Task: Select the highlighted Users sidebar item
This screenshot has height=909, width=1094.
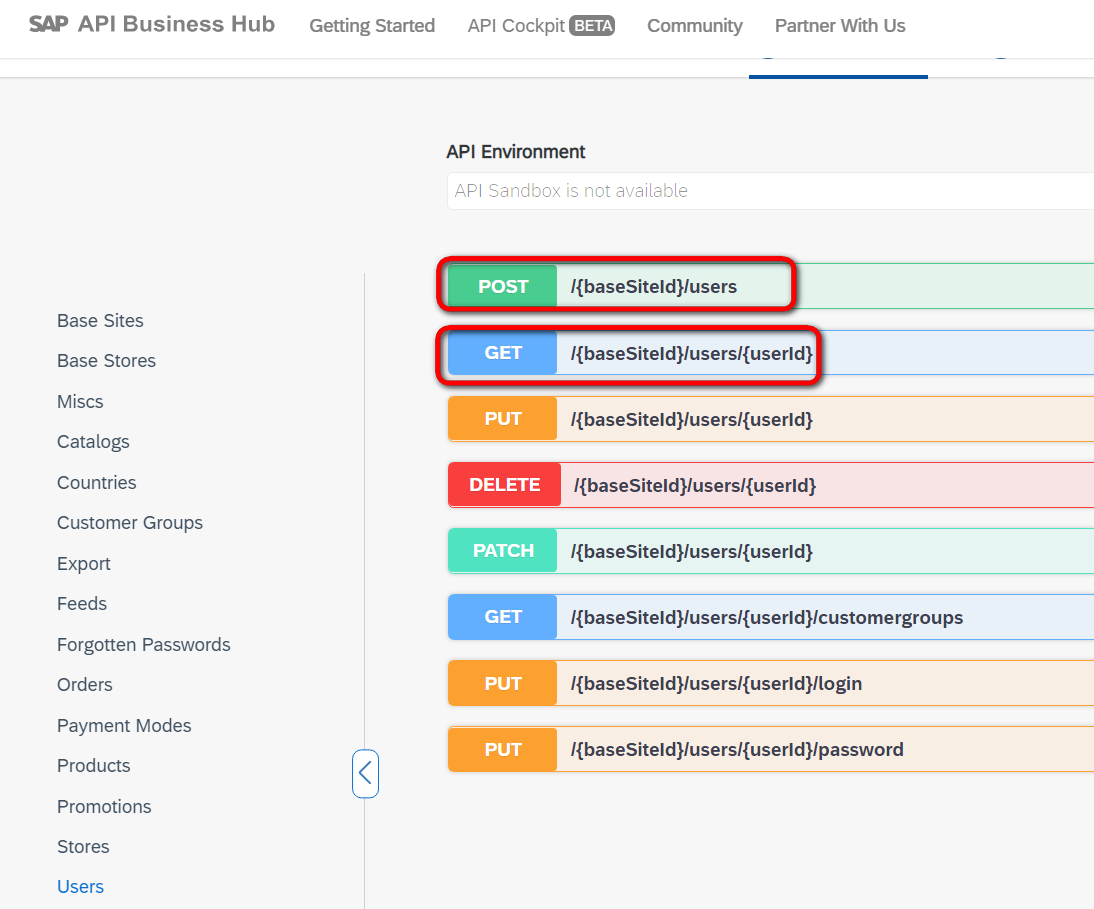Action: coord(80,887)
